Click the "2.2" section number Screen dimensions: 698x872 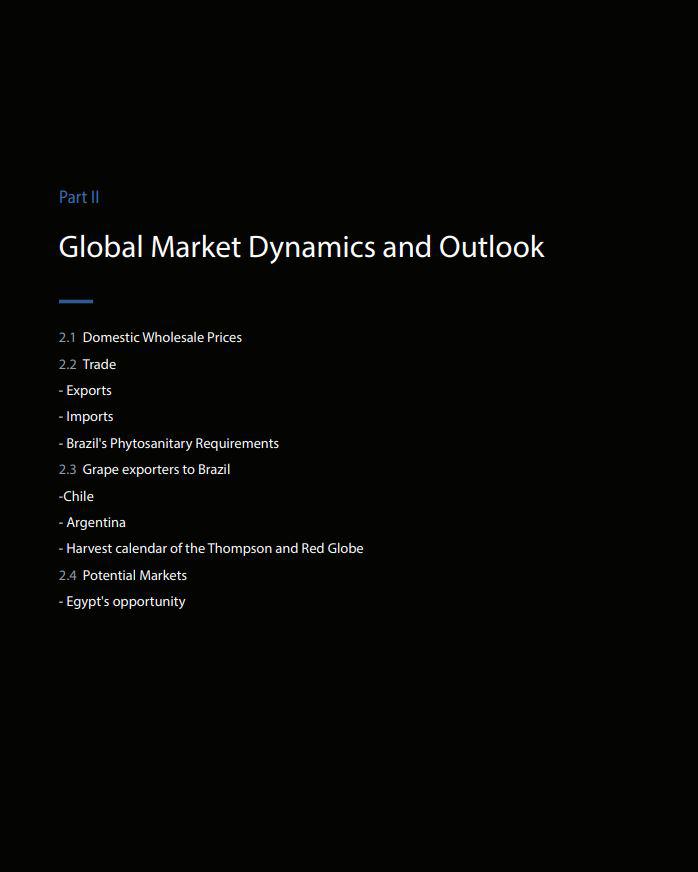[x=67, y=364]
